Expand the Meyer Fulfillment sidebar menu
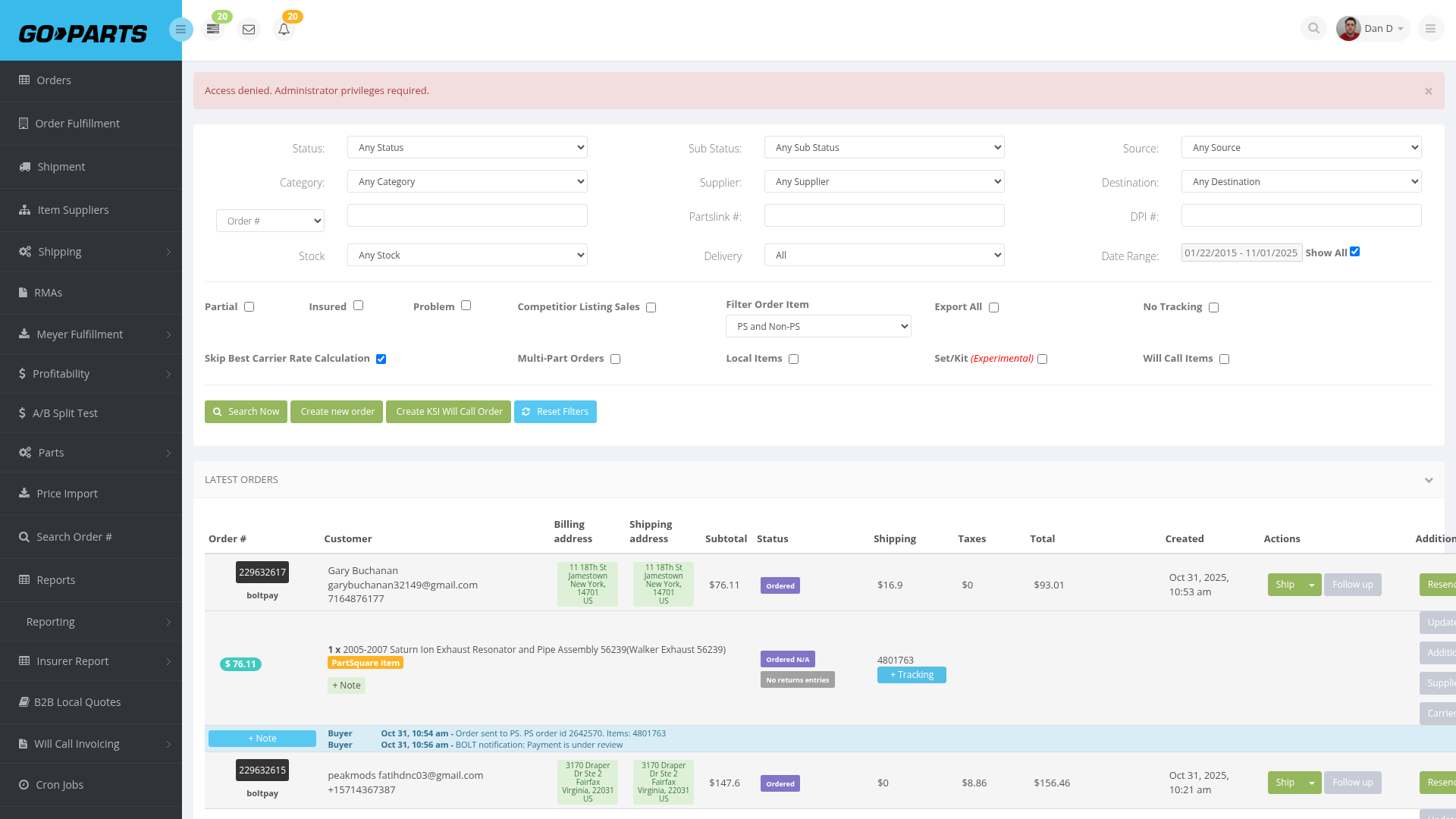 (x=91, y=334)
